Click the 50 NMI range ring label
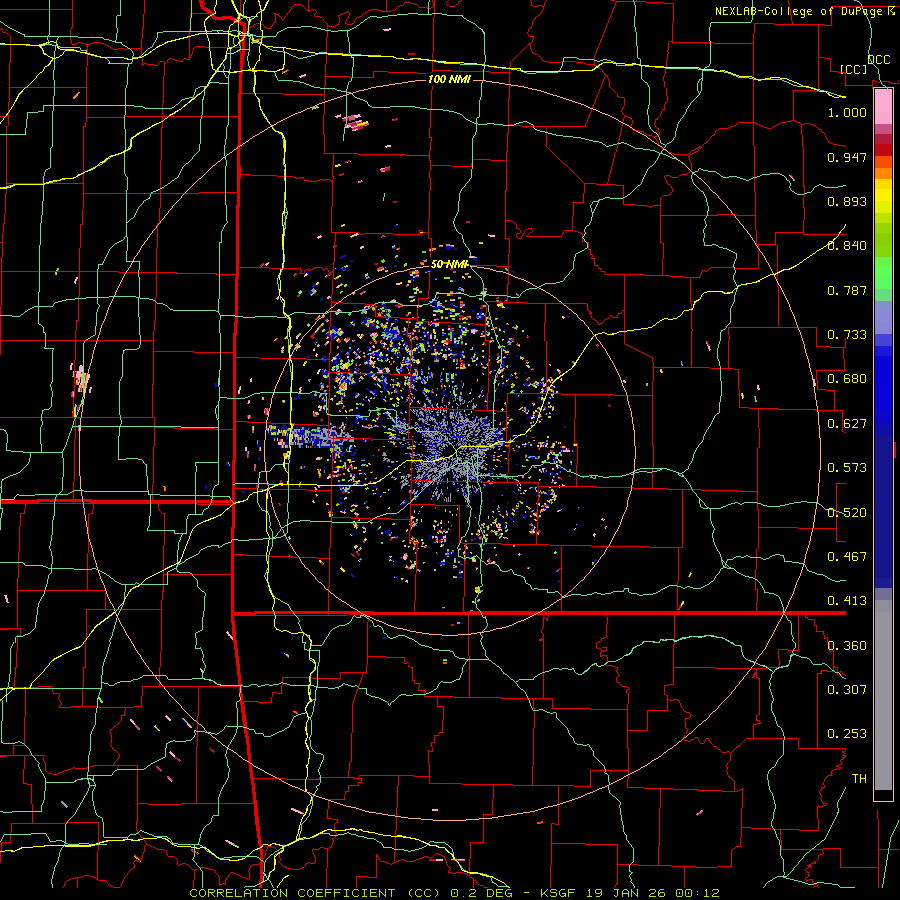 449,264
